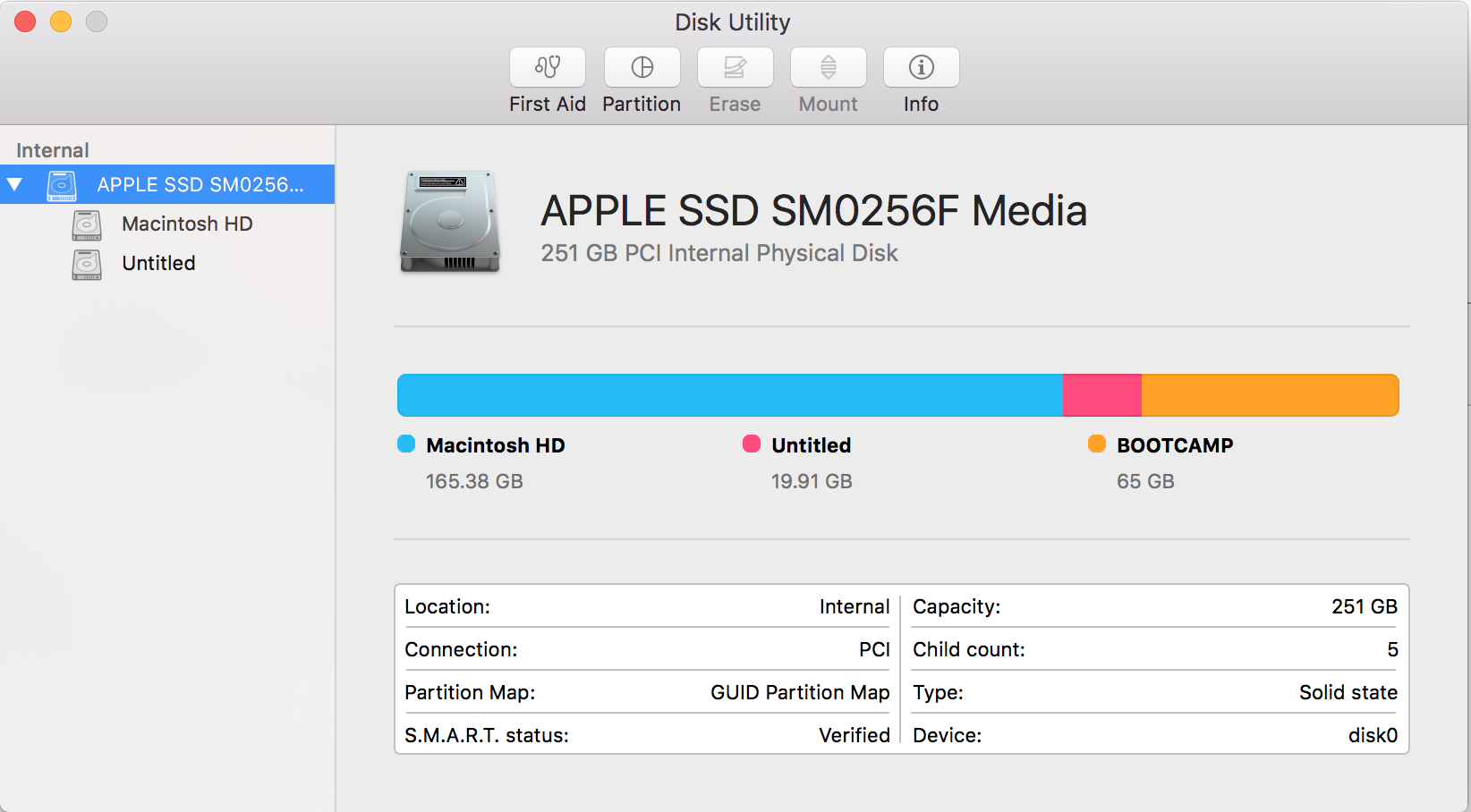Screen dimensions: 1471x812
Task: Click the Erase toolbar icon
Action: point(735,67)
